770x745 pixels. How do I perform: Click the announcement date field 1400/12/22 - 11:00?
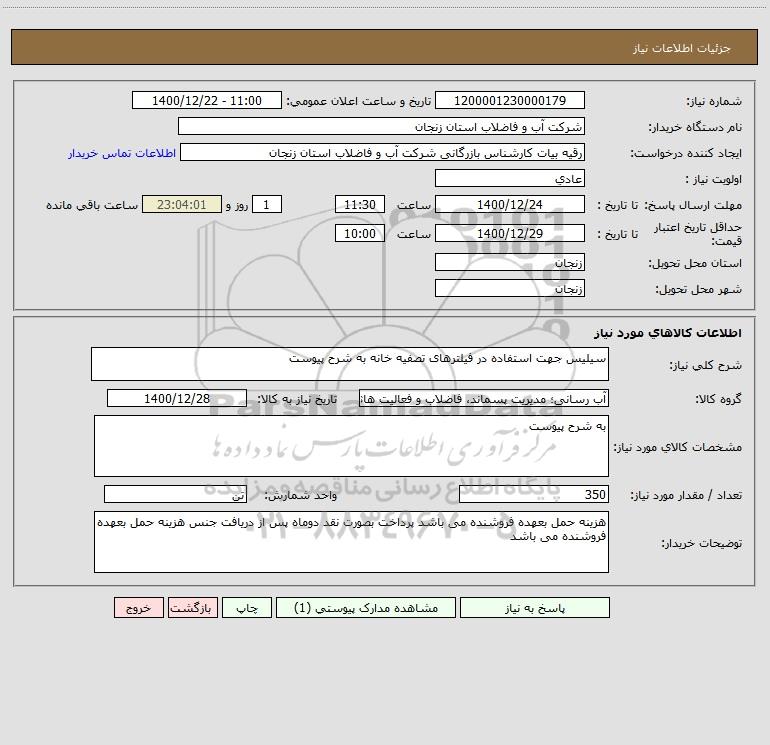coord(207,100)
